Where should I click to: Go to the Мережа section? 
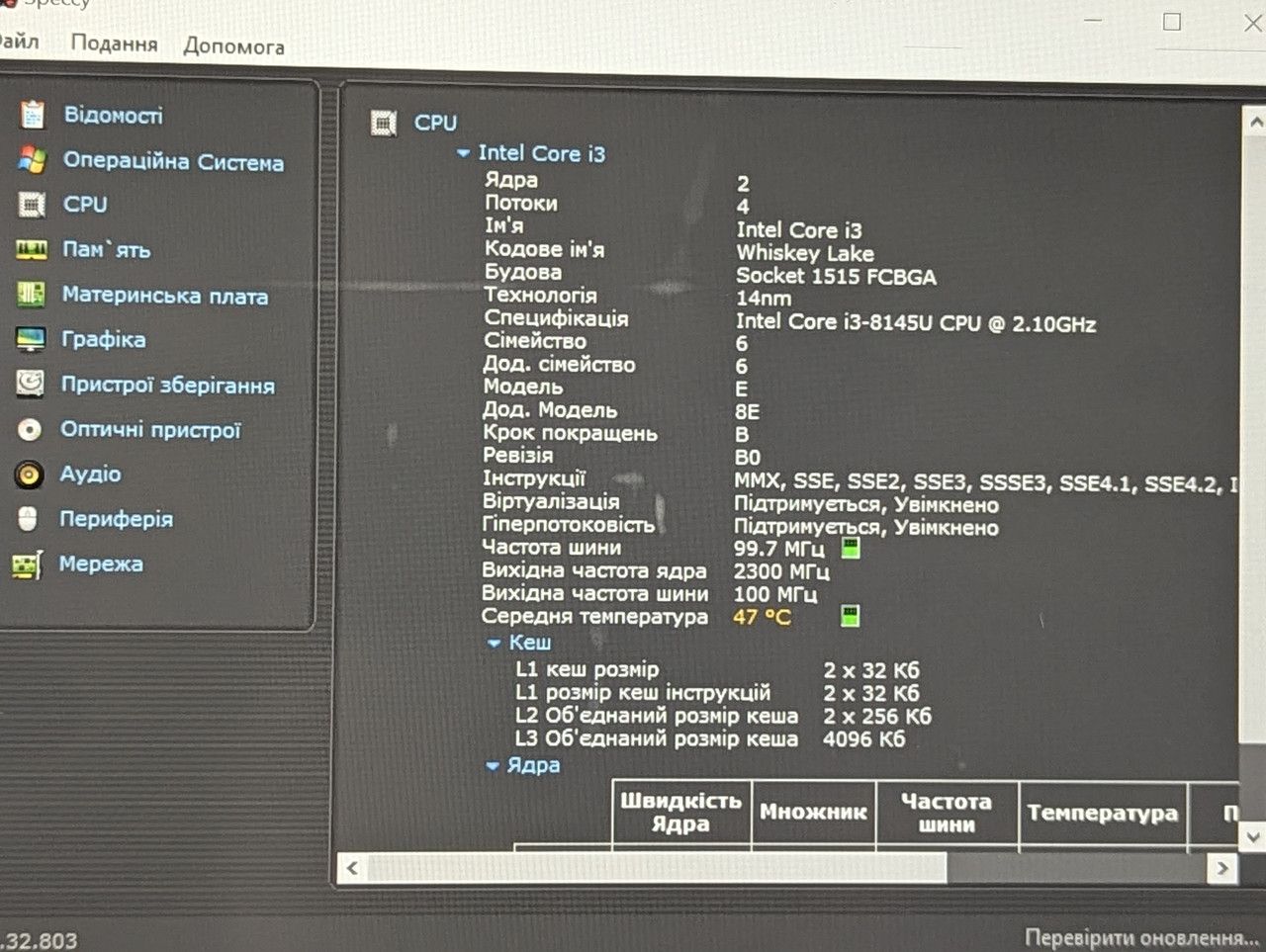[101, 563]
